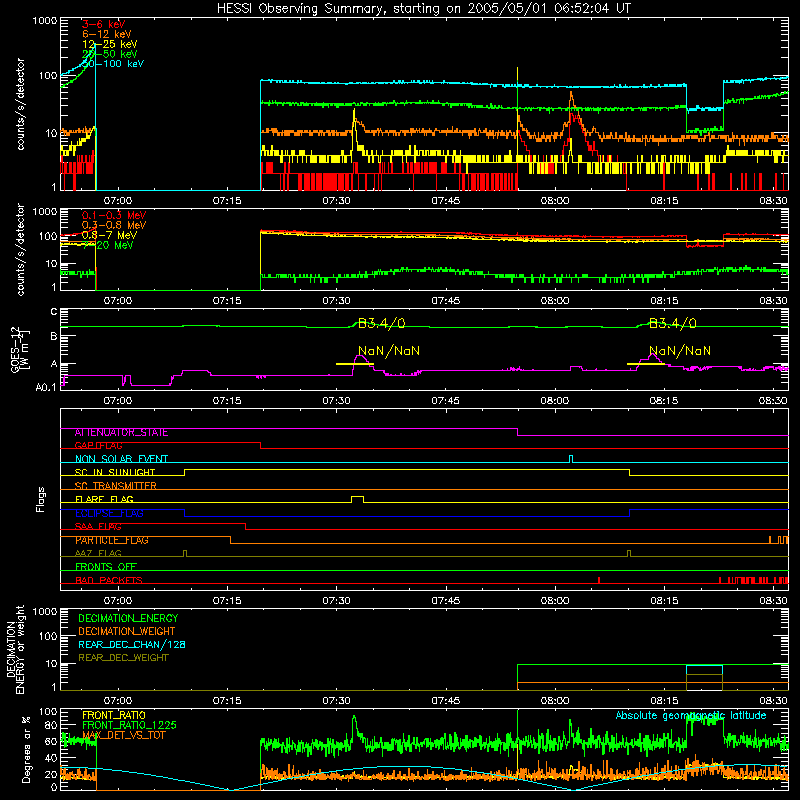
Task: Select the dim olive A4Z_FLAG label
Action: [x=98, y=553]
